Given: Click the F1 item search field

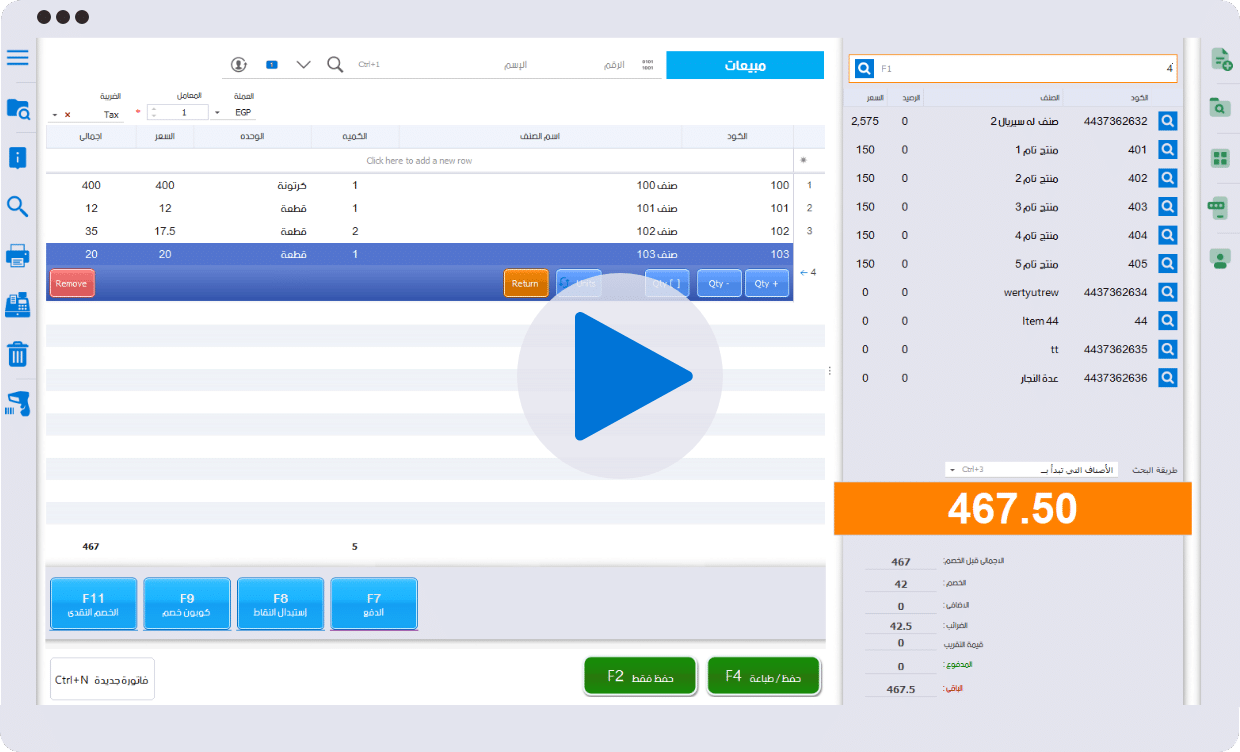Looking at the screenshot, I should point(1020,69).
